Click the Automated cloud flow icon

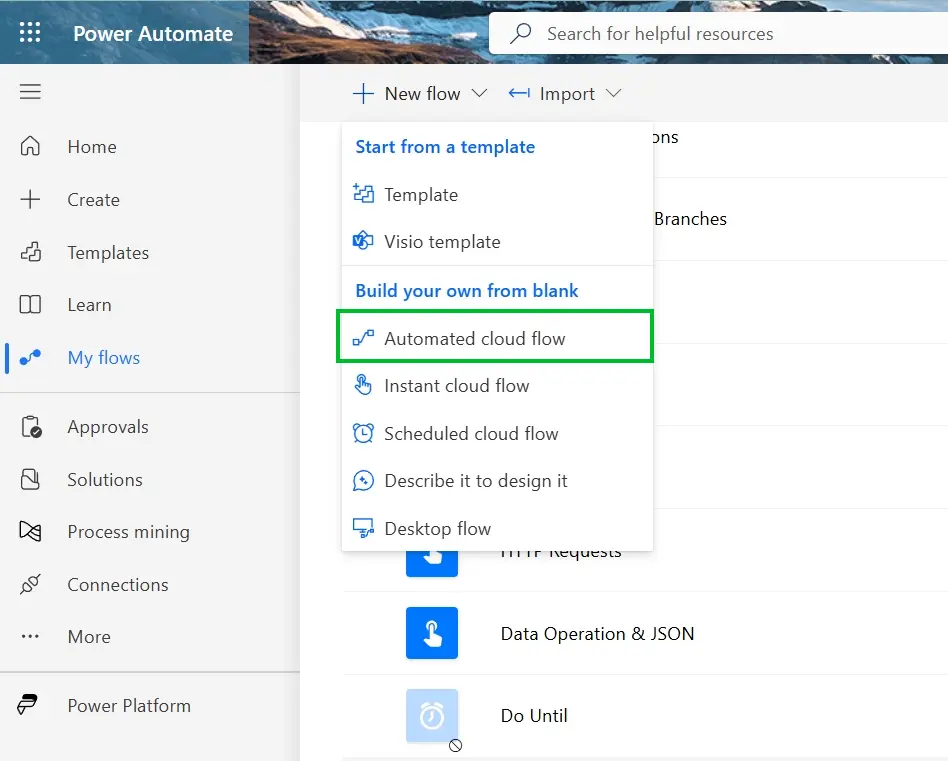[x=363, y=338]
